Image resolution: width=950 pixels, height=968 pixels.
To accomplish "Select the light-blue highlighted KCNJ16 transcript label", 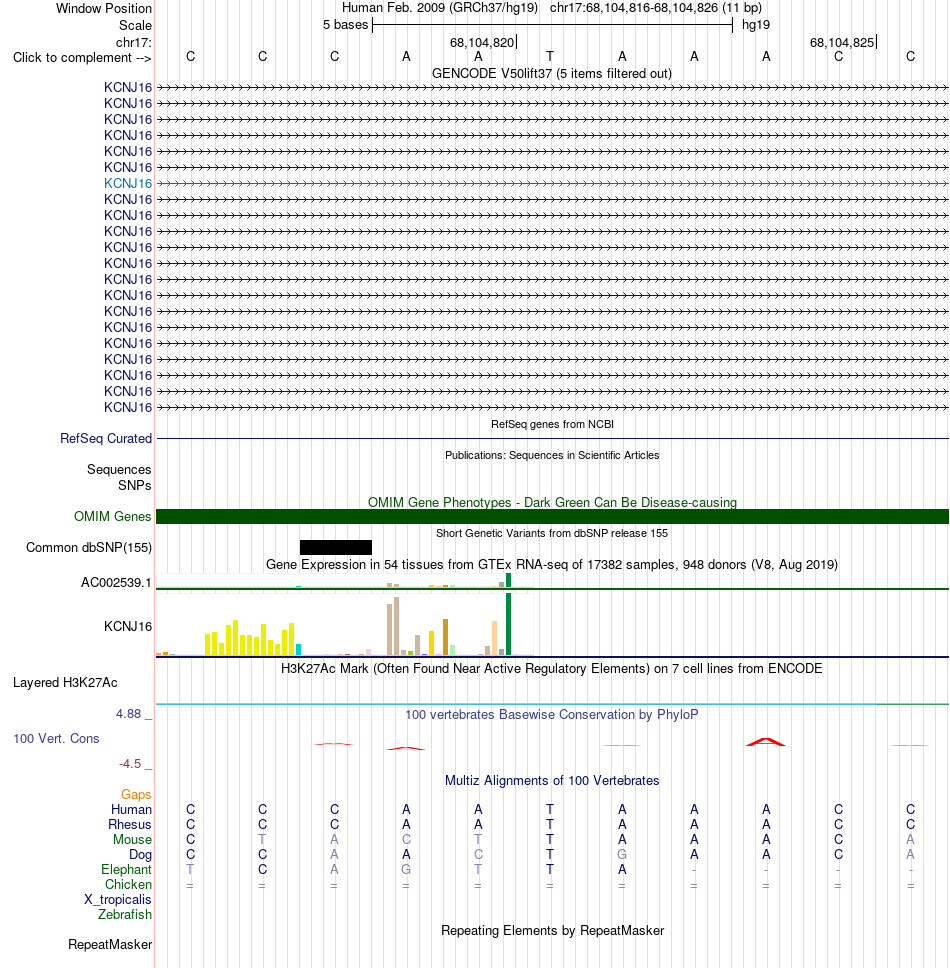I will pyautogui.click(x=128, y=183).
